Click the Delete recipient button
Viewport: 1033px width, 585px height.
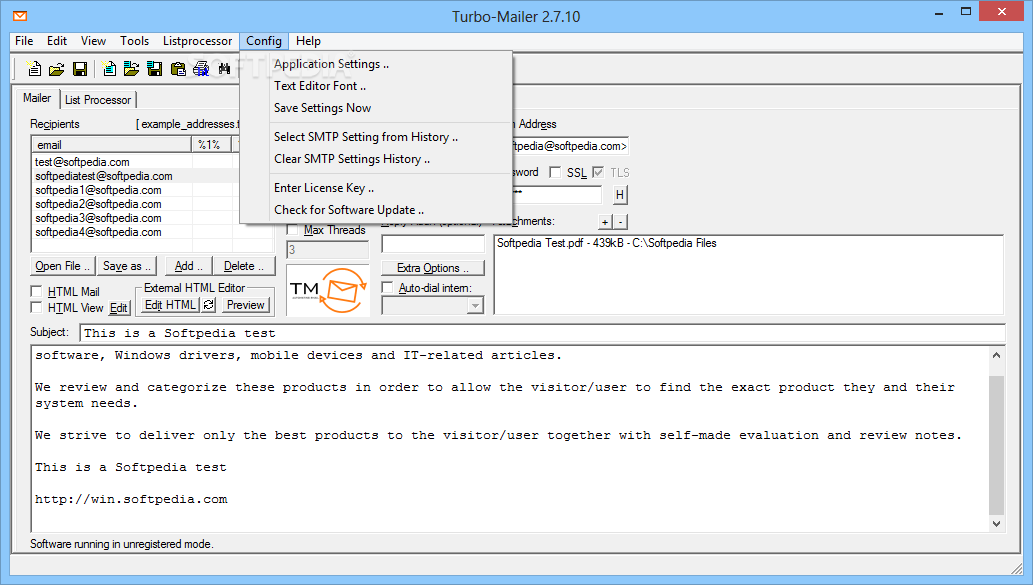point(244,266)
